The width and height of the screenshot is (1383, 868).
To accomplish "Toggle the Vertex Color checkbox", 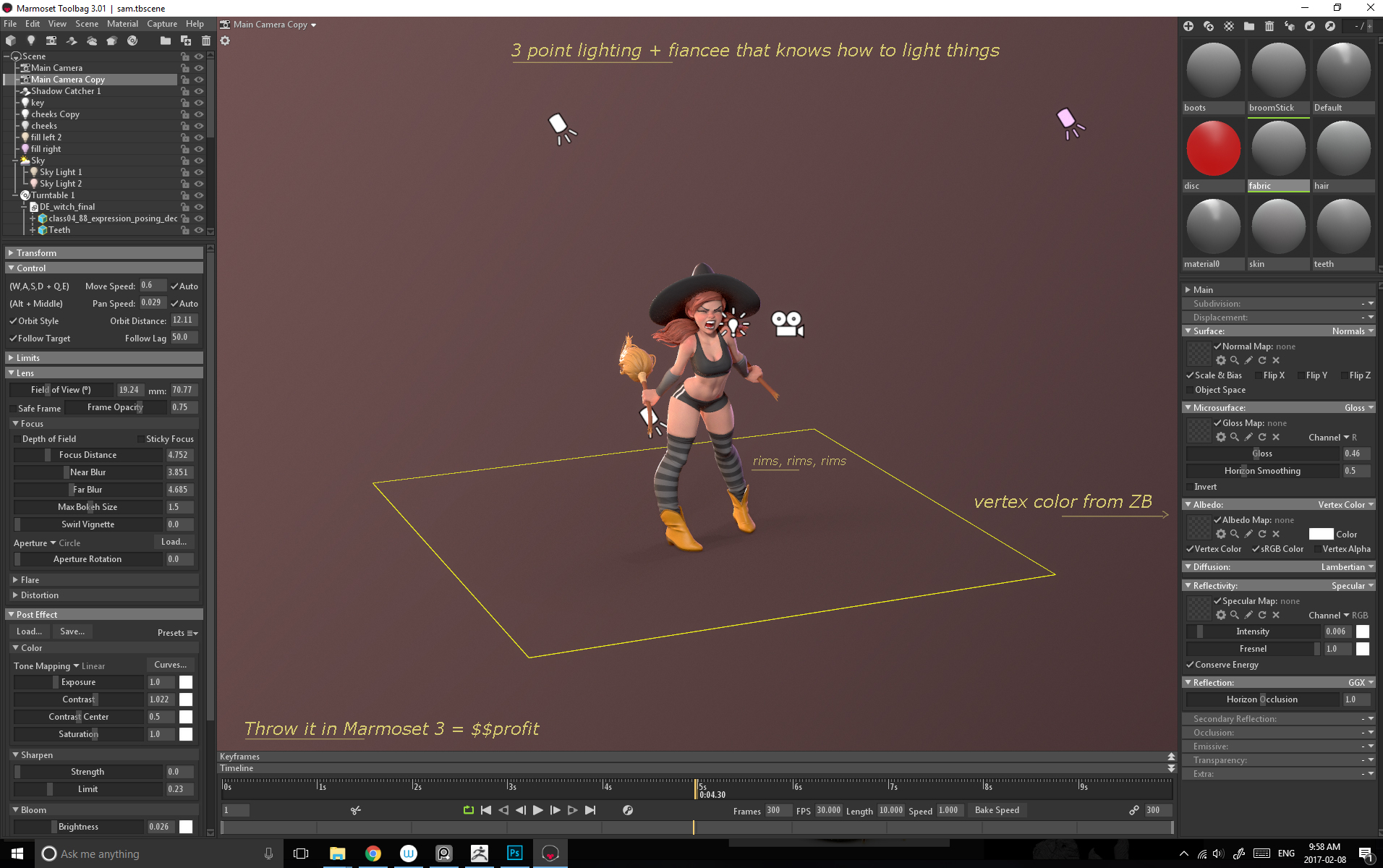I will (1191, 549).
